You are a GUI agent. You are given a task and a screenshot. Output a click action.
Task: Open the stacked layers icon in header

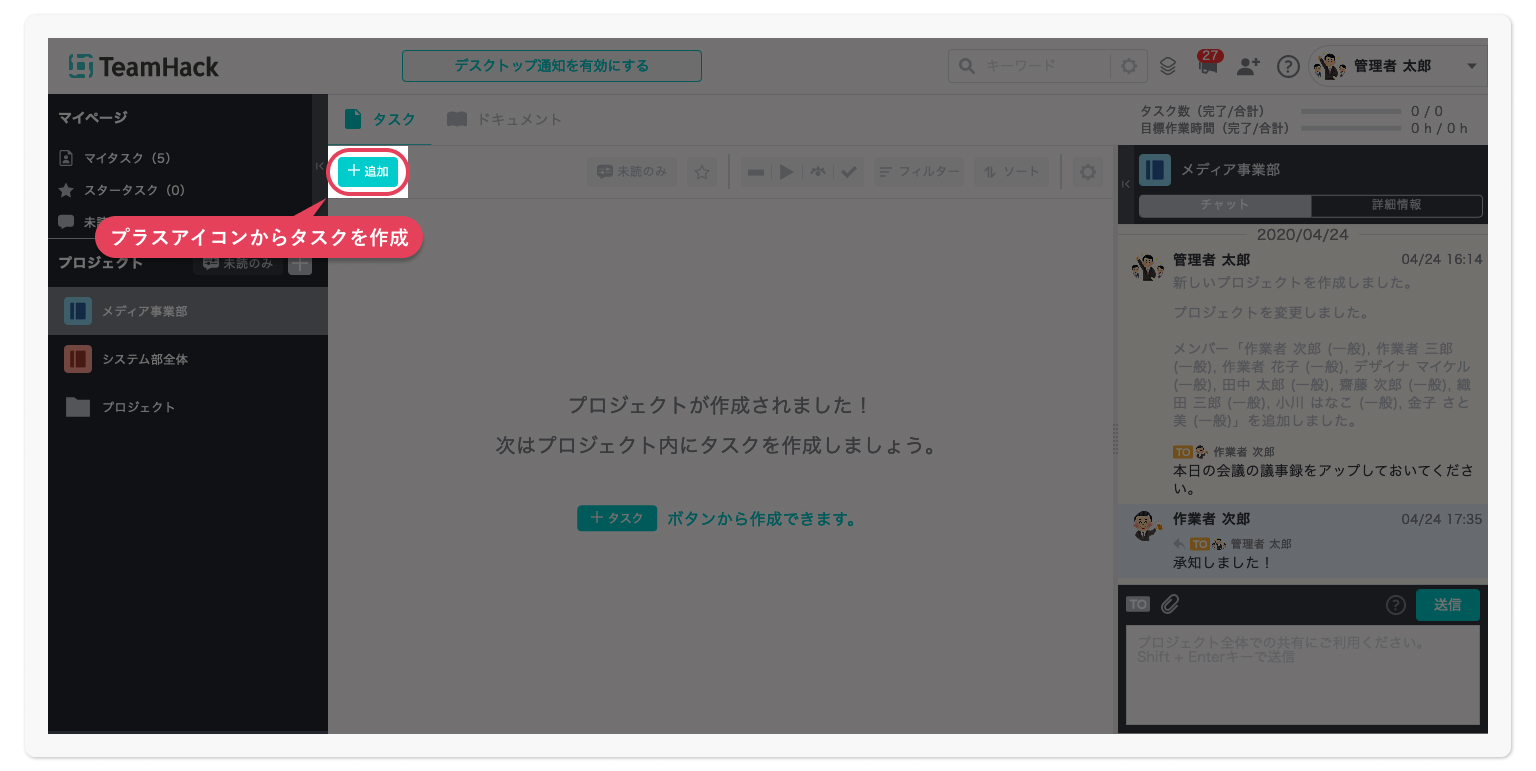(x=1167, y=66)
